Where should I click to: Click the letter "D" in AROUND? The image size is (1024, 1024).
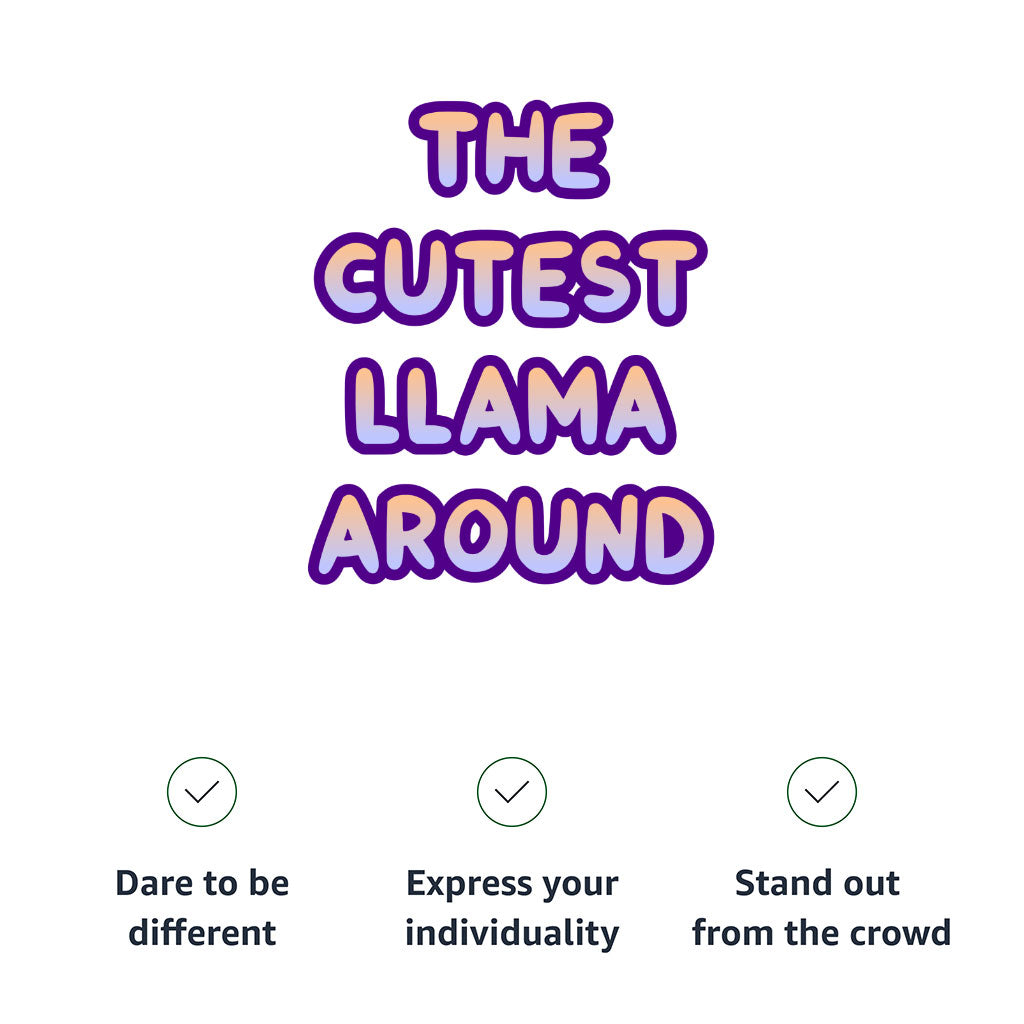[x=673, y=533]
